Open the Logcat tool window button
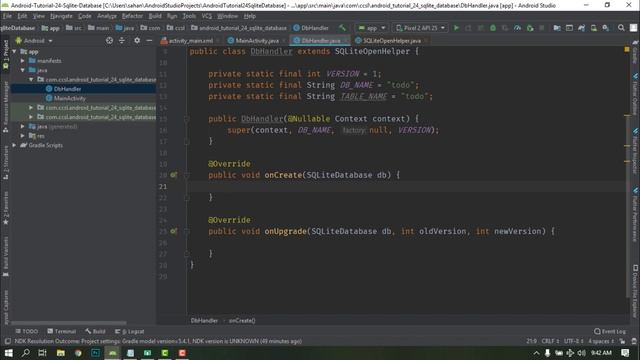 [x=130, y=331]
